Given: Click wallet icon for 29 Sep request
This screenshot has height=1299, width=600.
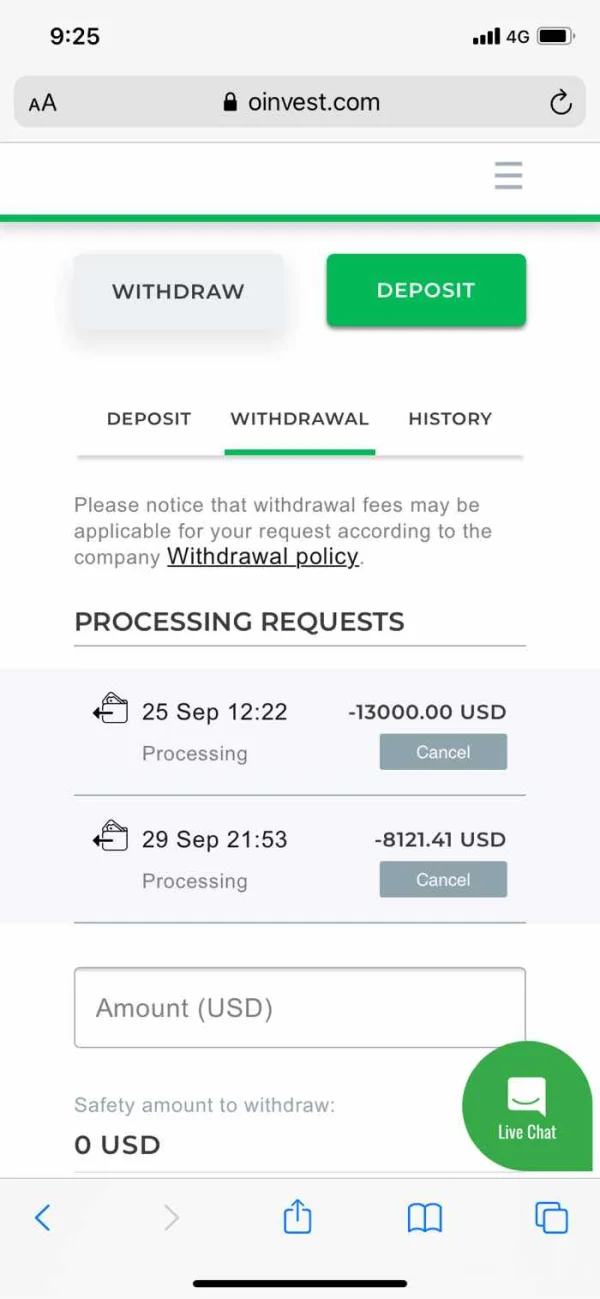Looking at the screenshot, I should [x=111, y=837].
